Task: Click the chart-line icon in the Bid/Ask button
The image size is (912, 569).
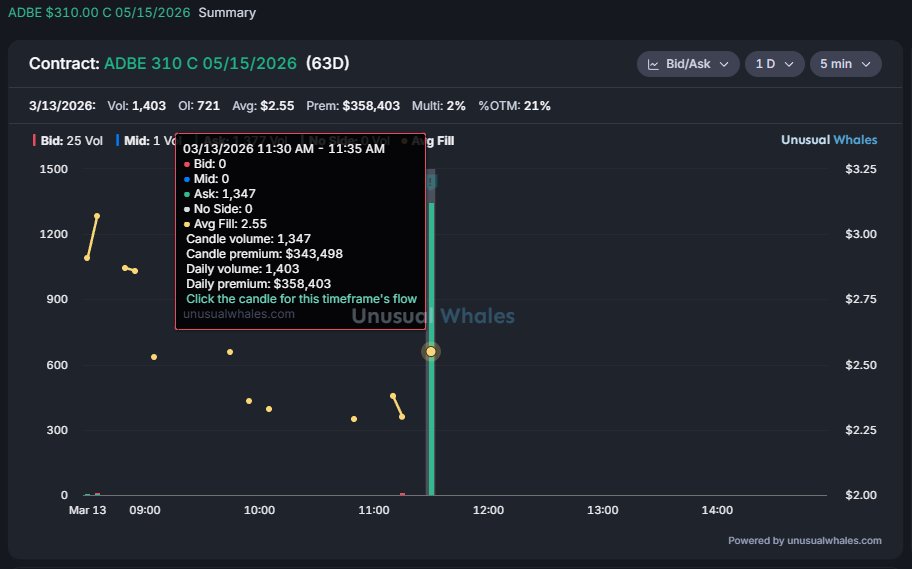Action: pyautogui.click(x=653, y=65)
